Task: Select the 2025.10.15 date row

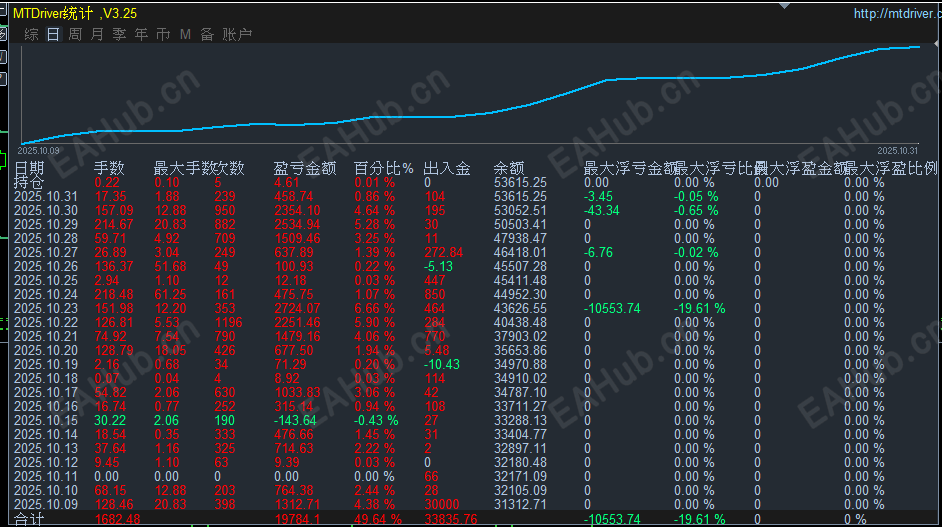Action: point(46,421)
